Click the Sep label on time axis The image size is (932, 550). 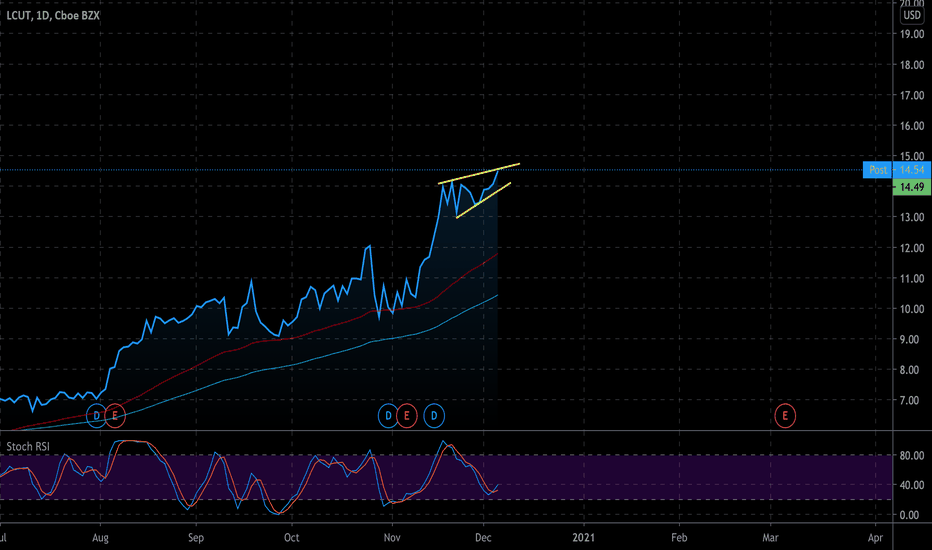pos(196,538)
